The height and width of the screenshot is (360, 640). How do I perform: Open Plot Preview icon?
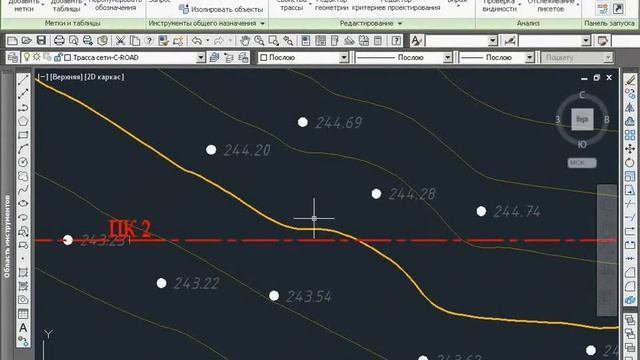pyautogui.click(x=73, y=40)
